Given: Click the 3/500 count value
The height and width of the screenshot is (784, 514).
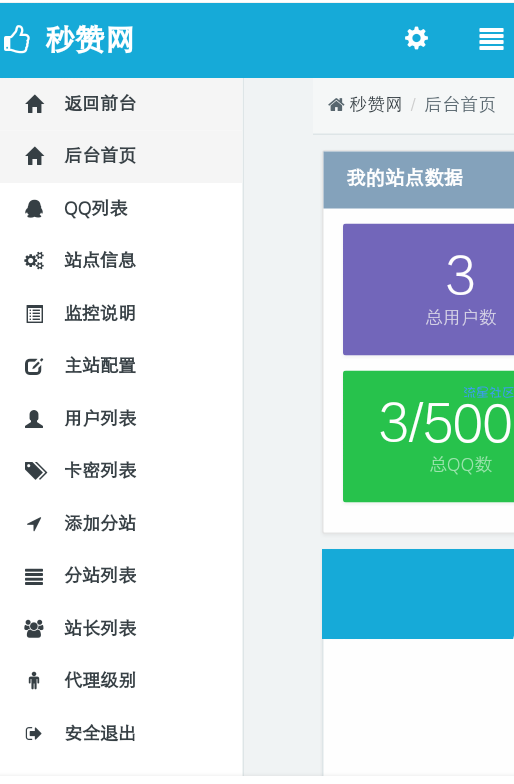Looking at the screenshot, I should (445, 424).
